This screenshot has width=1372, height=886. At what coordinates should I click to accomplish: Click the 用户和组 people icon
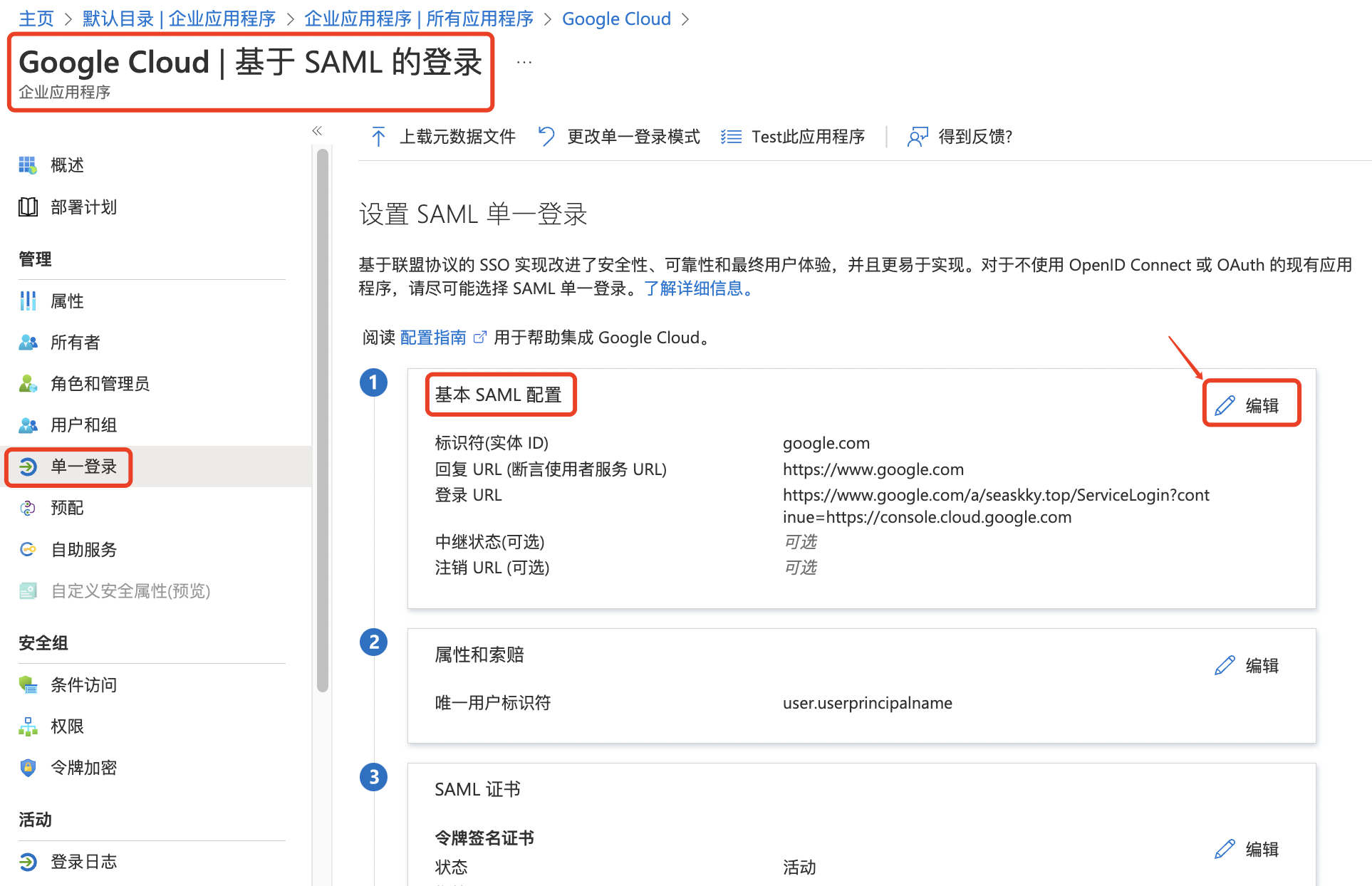28,425
